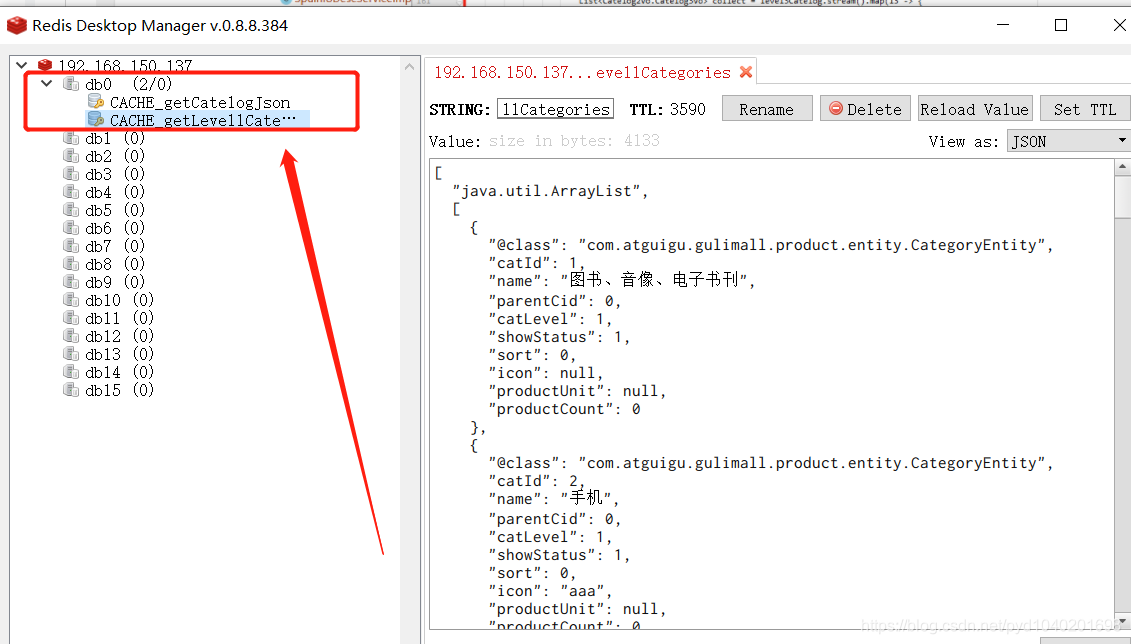
Task: Click the Redis Desktop Manager logo icon
Action: [x=17, y=26]
